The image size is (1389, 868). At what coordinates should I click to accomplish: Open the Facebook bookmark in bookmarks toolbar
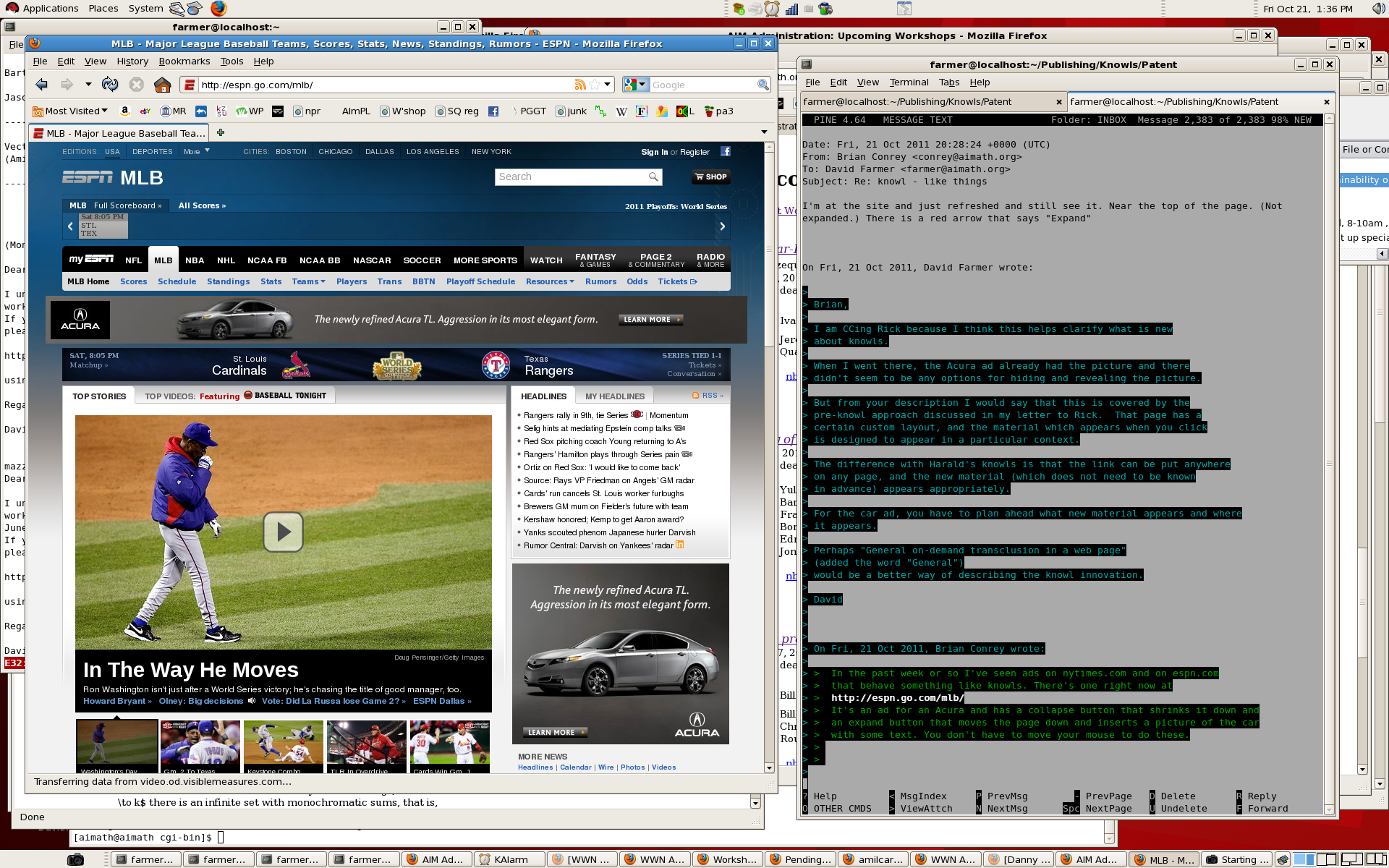(493, 111)
